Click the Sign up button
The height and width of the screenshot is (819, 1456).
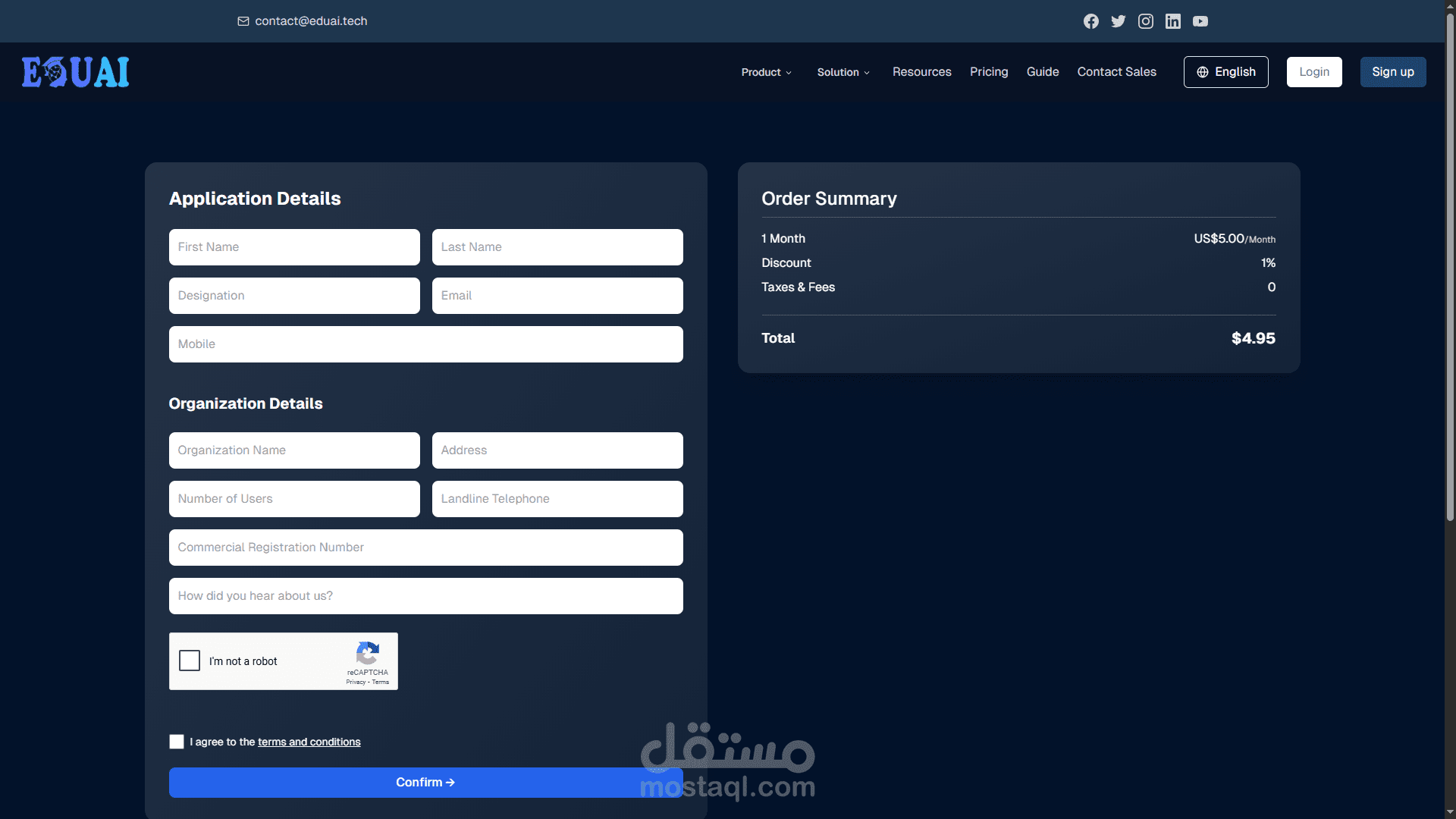(1393, 72)
